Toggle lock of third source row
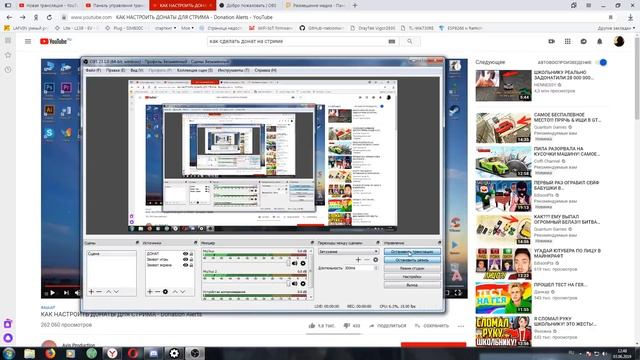The image size is (640, 360). click(191, 265)
